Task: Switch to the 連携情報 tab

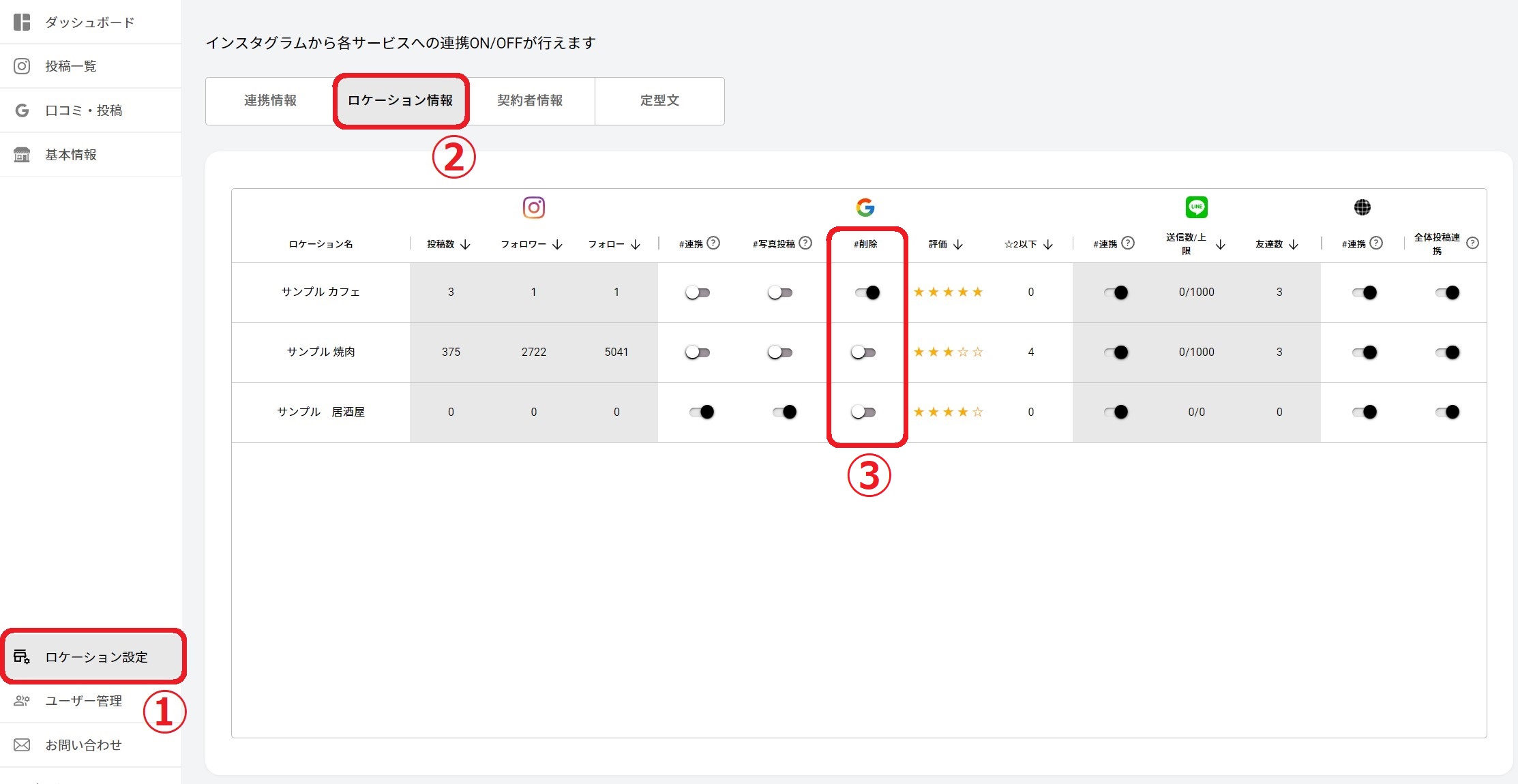Action: 270,101
